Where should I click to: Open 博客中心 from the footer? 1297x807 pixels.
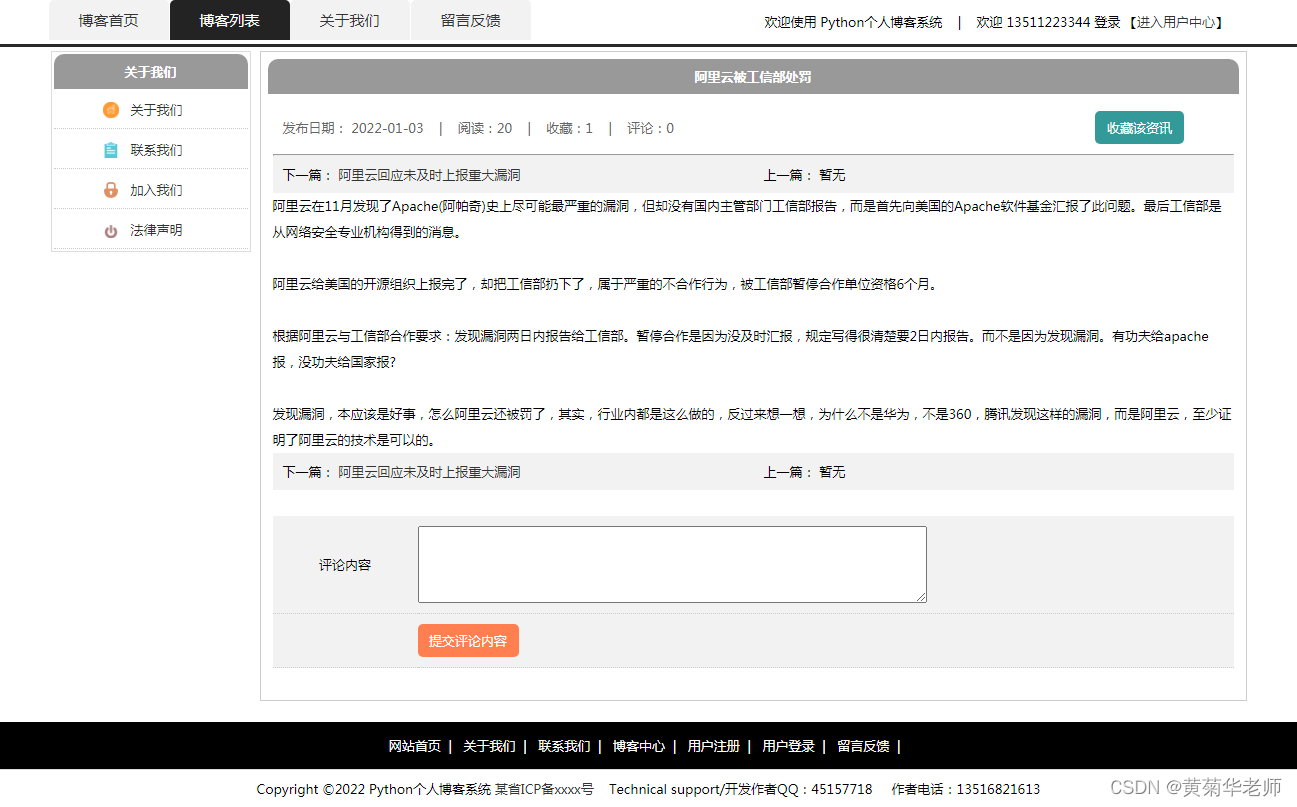coord(639,746)
